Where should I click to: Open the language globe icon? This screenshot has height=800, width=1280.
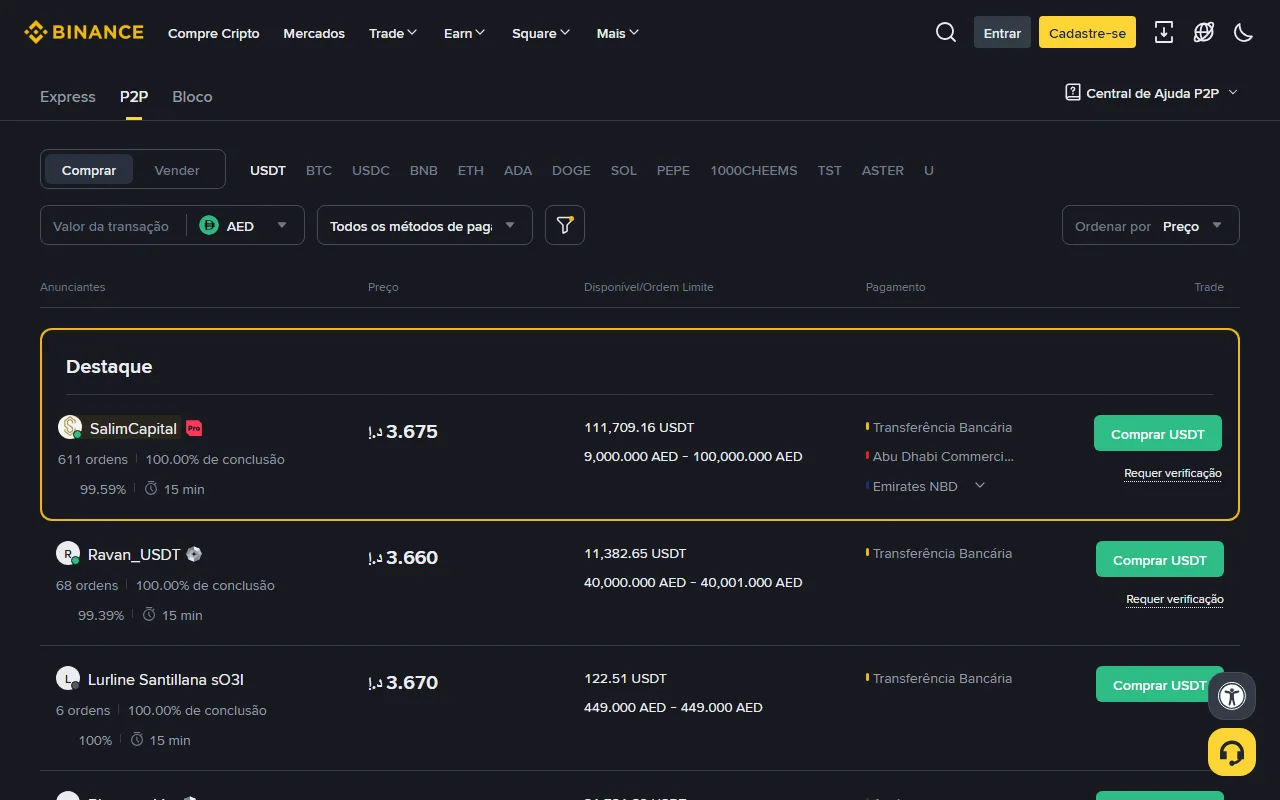[1204, 33]
